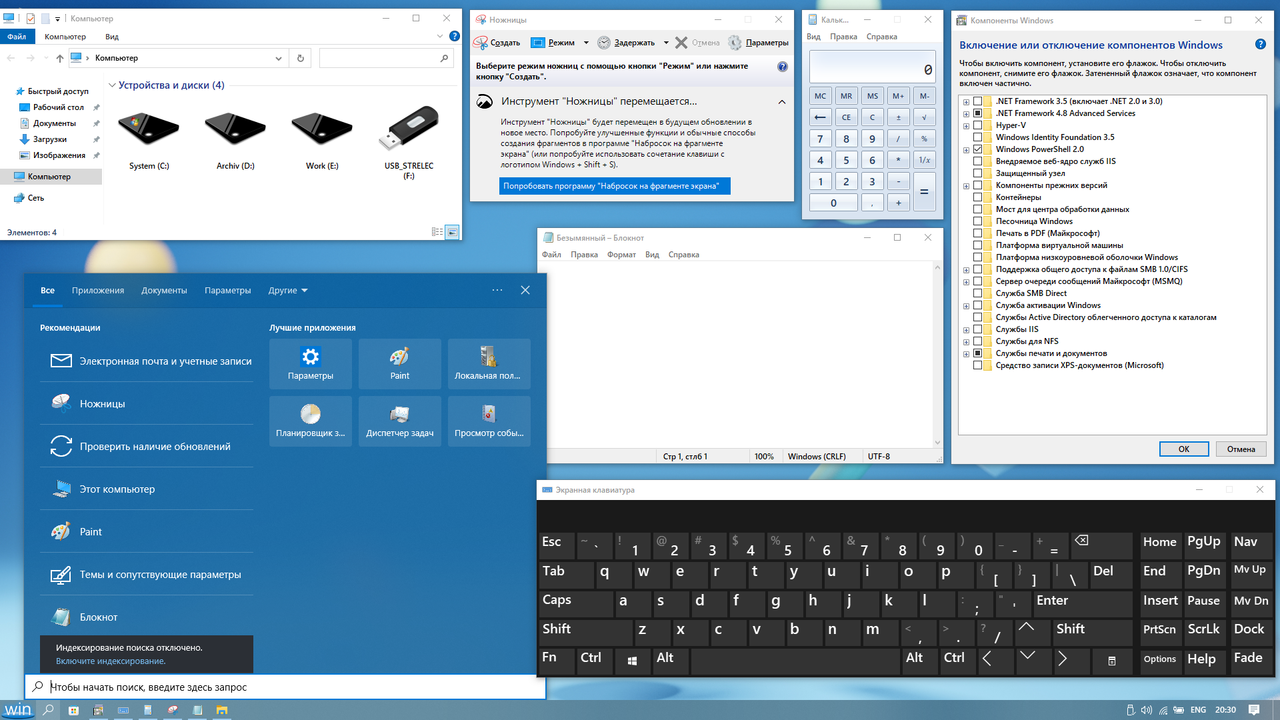Uncheck Windows PowerShell 2.0 checkbox
The height and width of the screenshot is (720, 1280).
[x=978, y=149]
